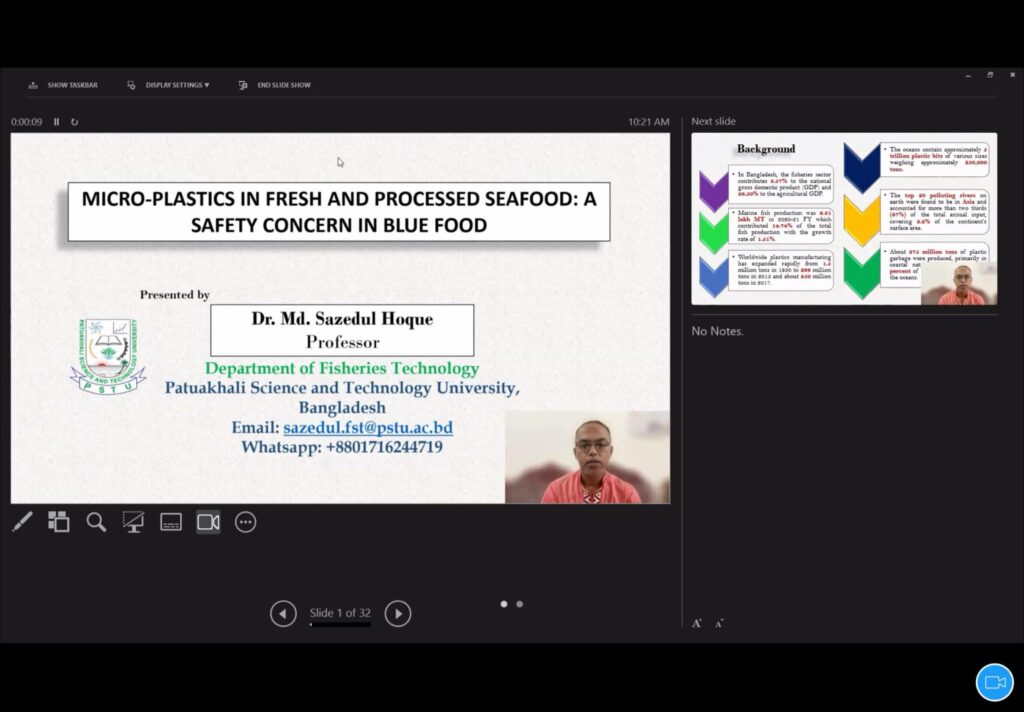Select the camera cameo tool

pyautogui.click(x=207, y=521)
